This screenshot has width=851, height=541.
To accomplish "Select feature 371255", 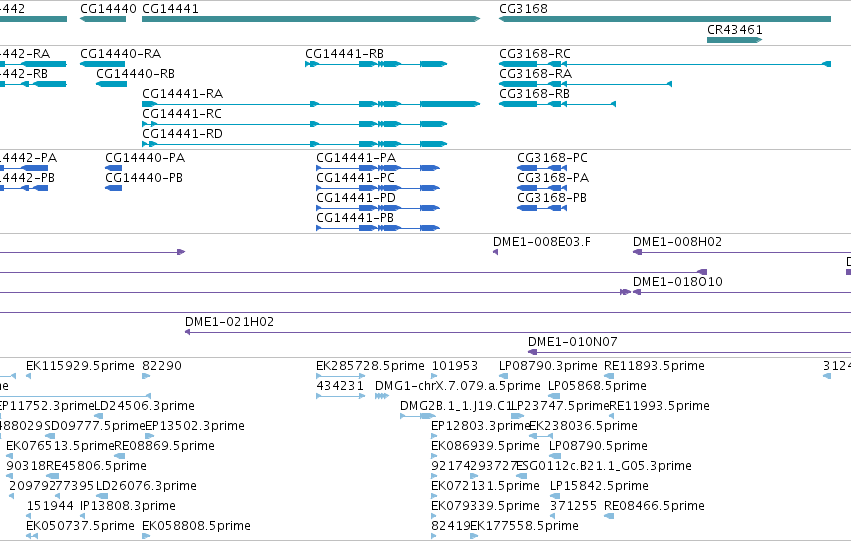I will [x=552, y=516].
